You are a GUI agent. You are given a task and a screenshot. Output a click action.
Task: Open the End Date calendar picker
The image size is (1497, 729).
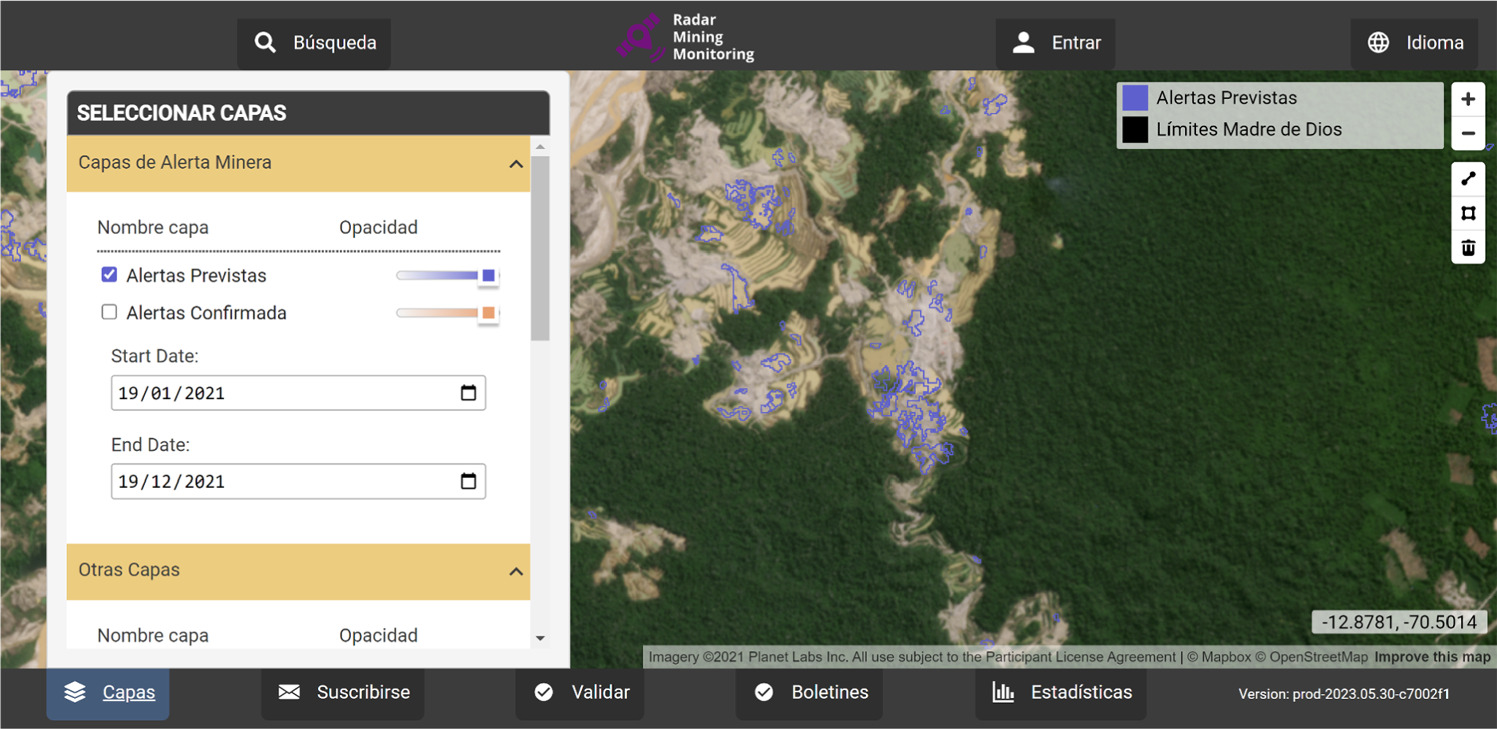[468, 481]
